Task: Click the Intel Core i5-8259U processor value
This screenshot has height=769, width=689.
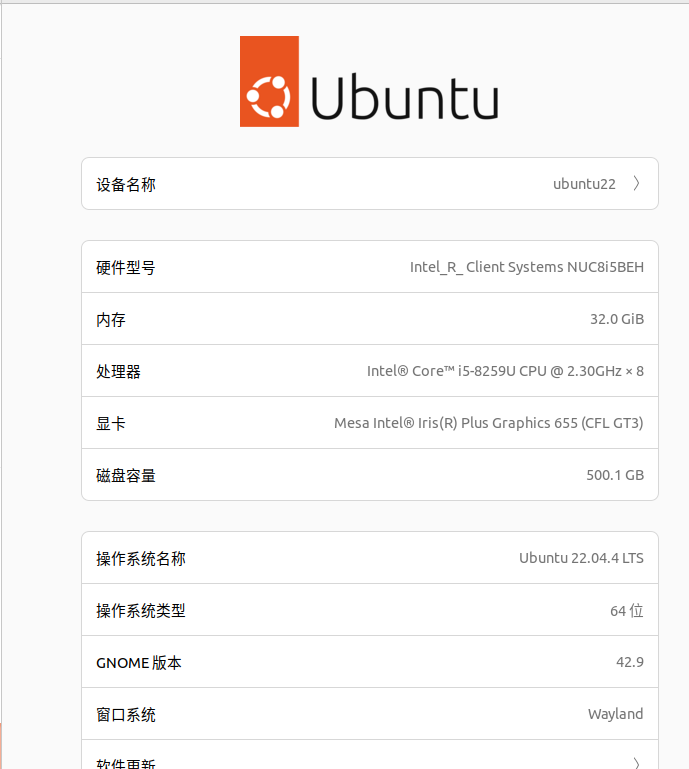Action: [505, 371]
